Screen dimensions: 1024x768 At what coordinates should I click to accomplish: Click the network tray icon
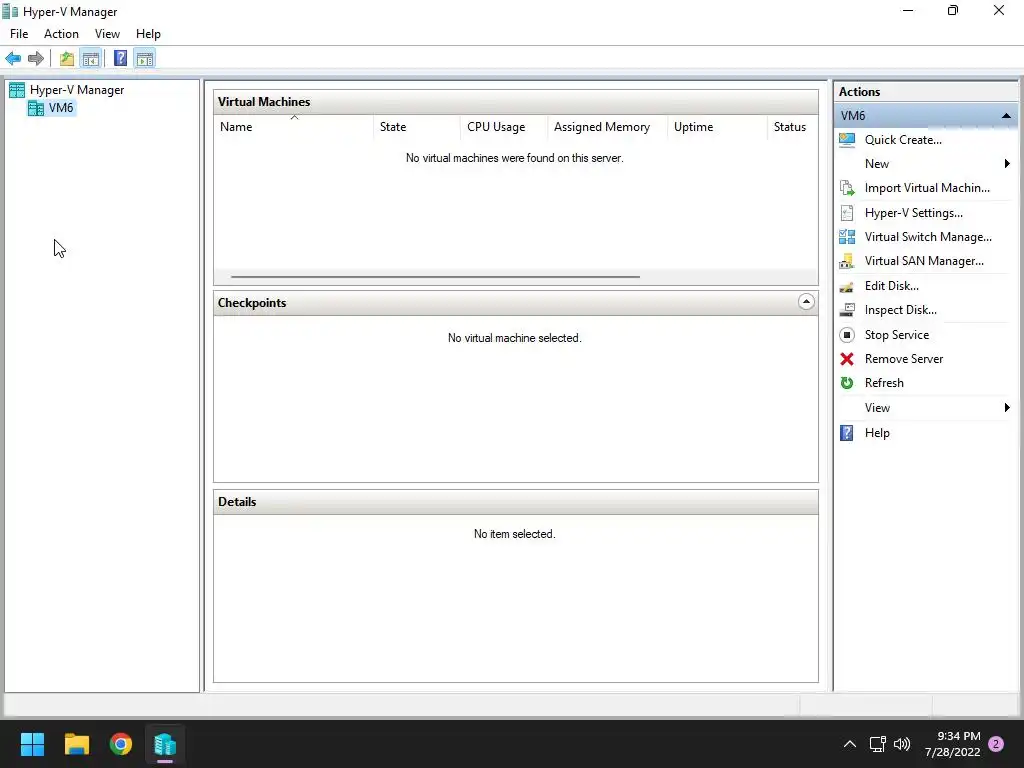[877, 744]
